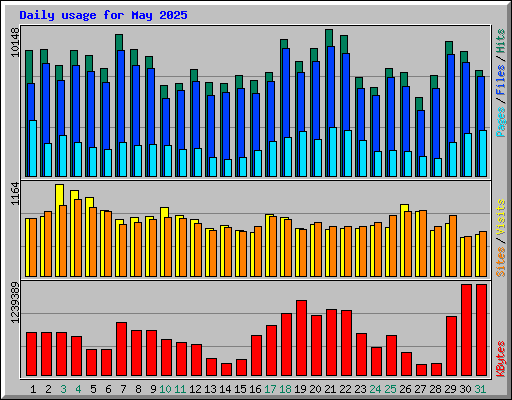
Task: Select green day label 18
Action: tap(285, 389)
